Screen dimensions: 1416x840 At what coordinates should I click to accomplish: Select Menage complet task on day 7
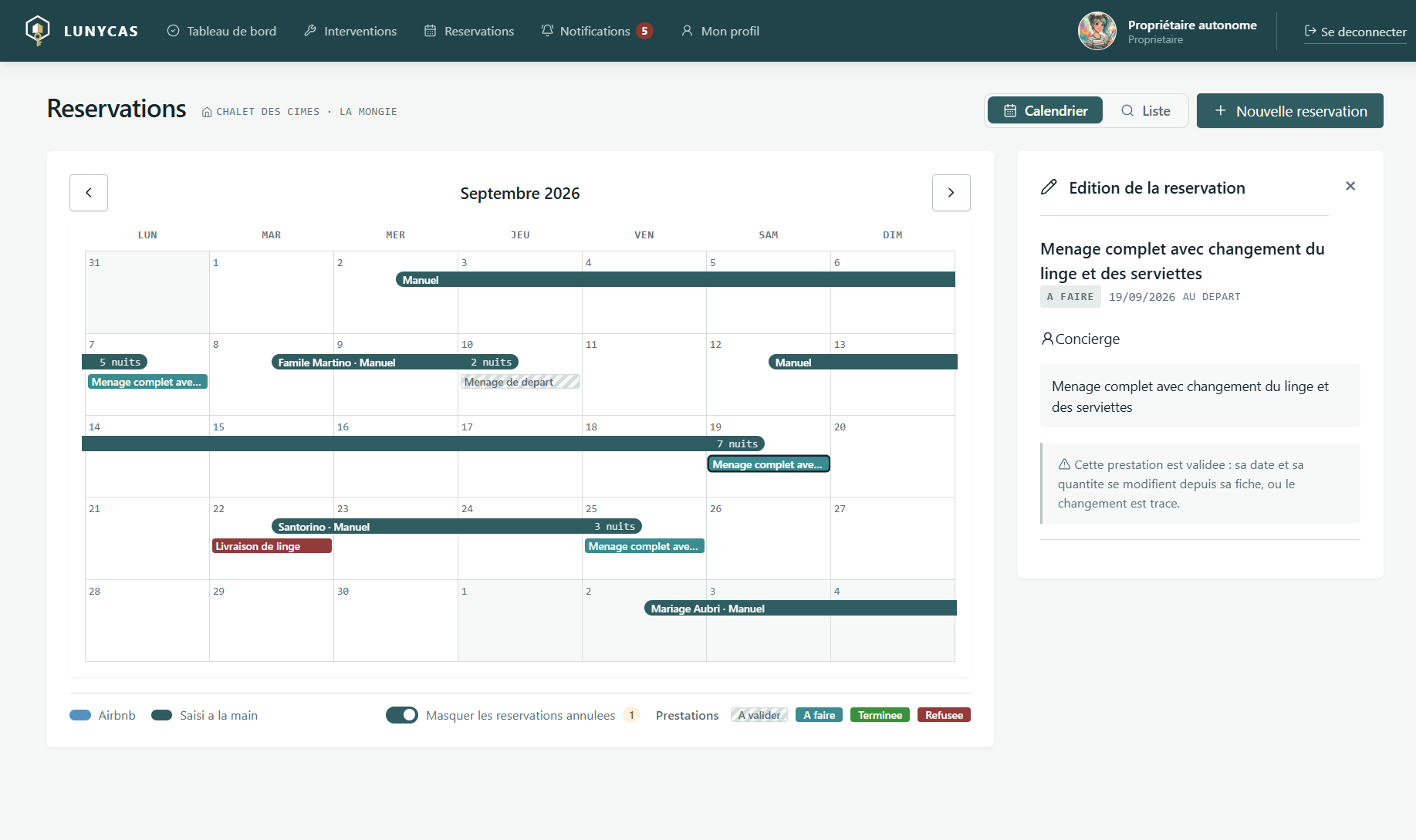click(x=147, y=382)
